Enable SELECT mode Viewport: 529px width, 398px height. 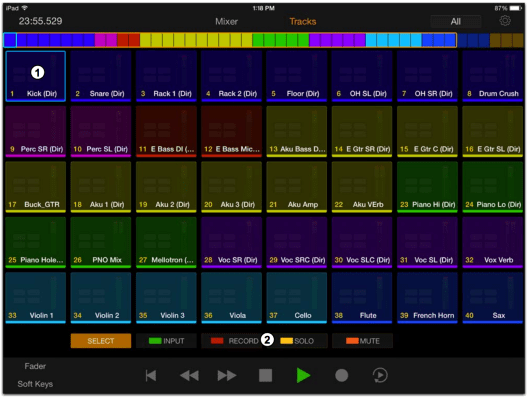pyautogui.click(x=101, y=341)
